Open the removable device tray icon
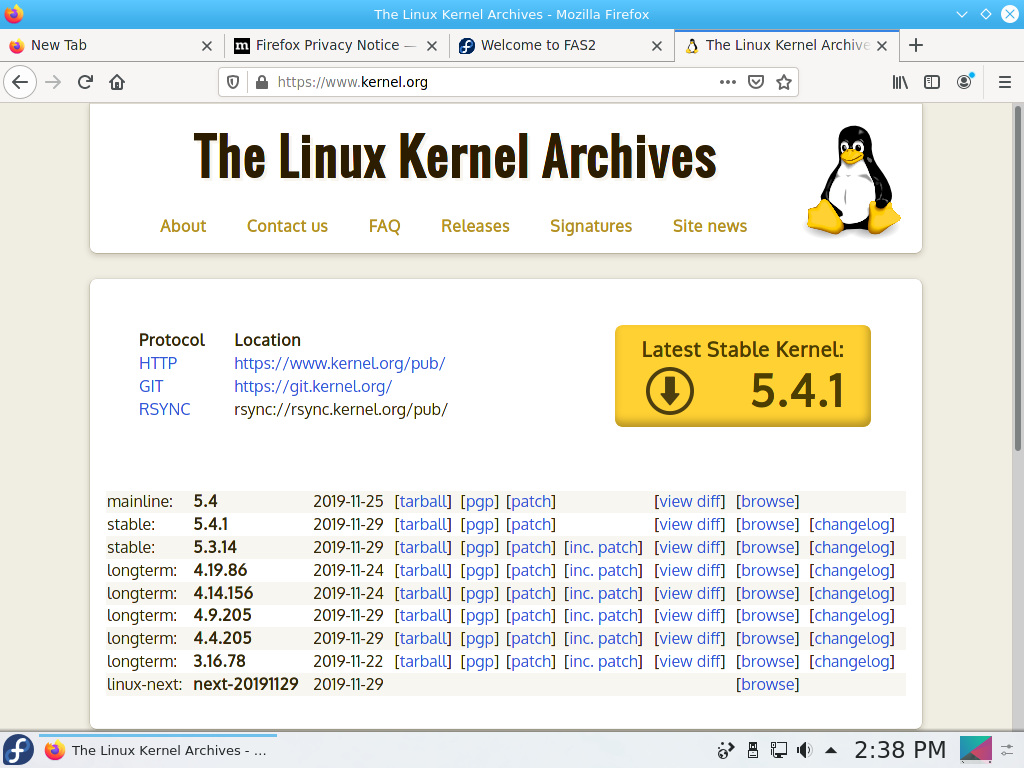 [752, 750]
